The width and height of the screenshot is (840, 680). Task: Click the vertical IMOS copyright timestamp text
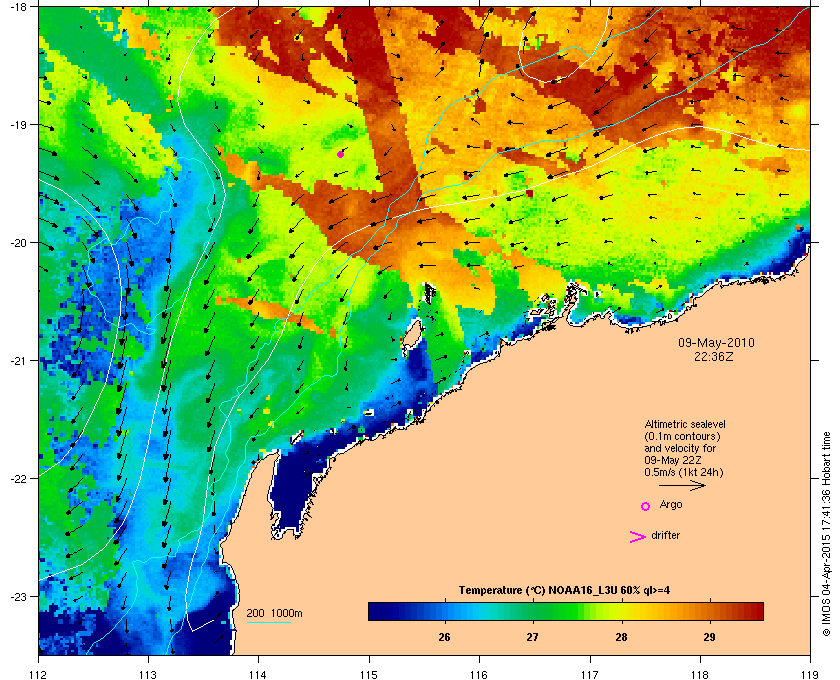[826, 534]
